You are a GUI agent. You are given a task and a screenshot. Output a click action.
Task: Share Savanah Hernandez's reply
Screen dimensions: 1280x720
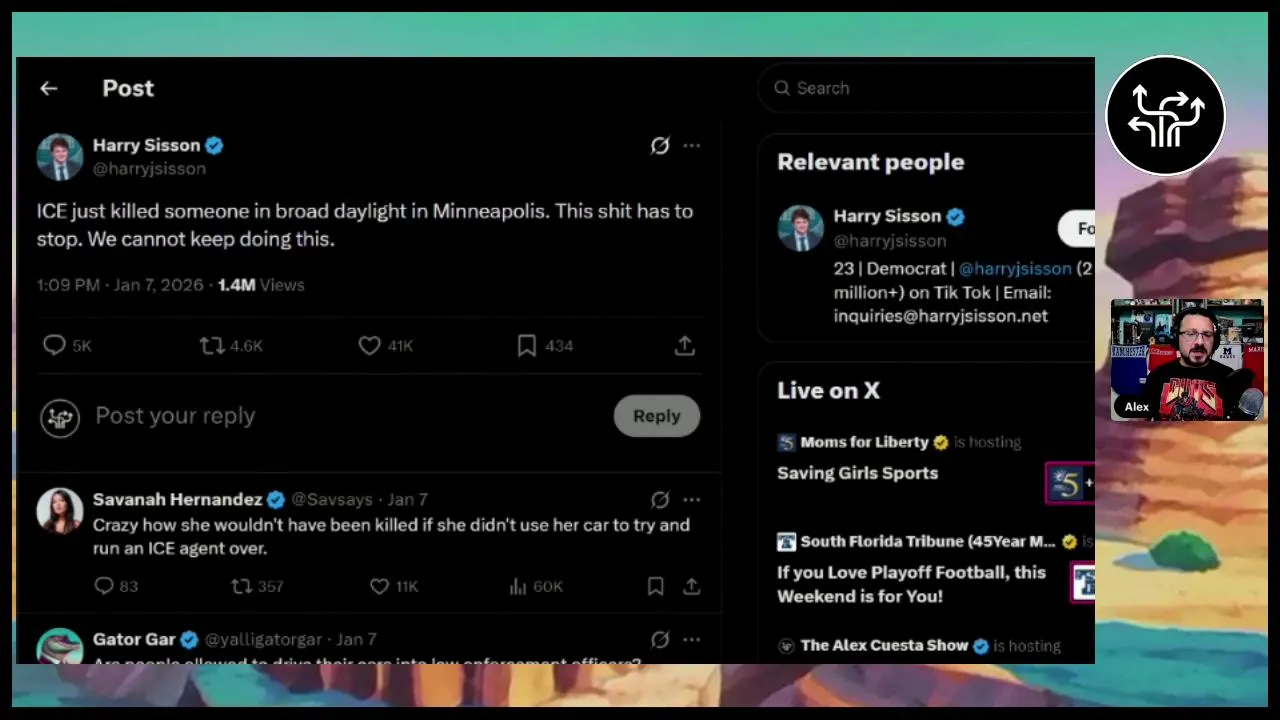pyautogui.click(x=691, y=586)
